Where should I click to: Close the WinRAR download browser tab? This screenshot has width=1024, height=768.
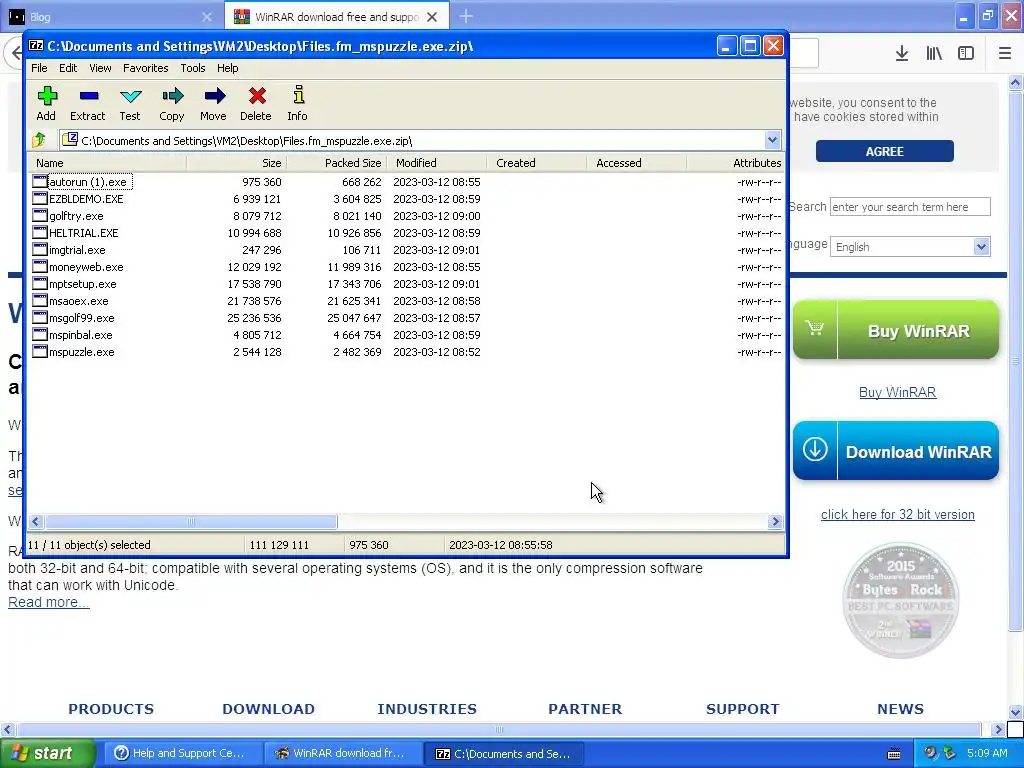pos(432,17)
